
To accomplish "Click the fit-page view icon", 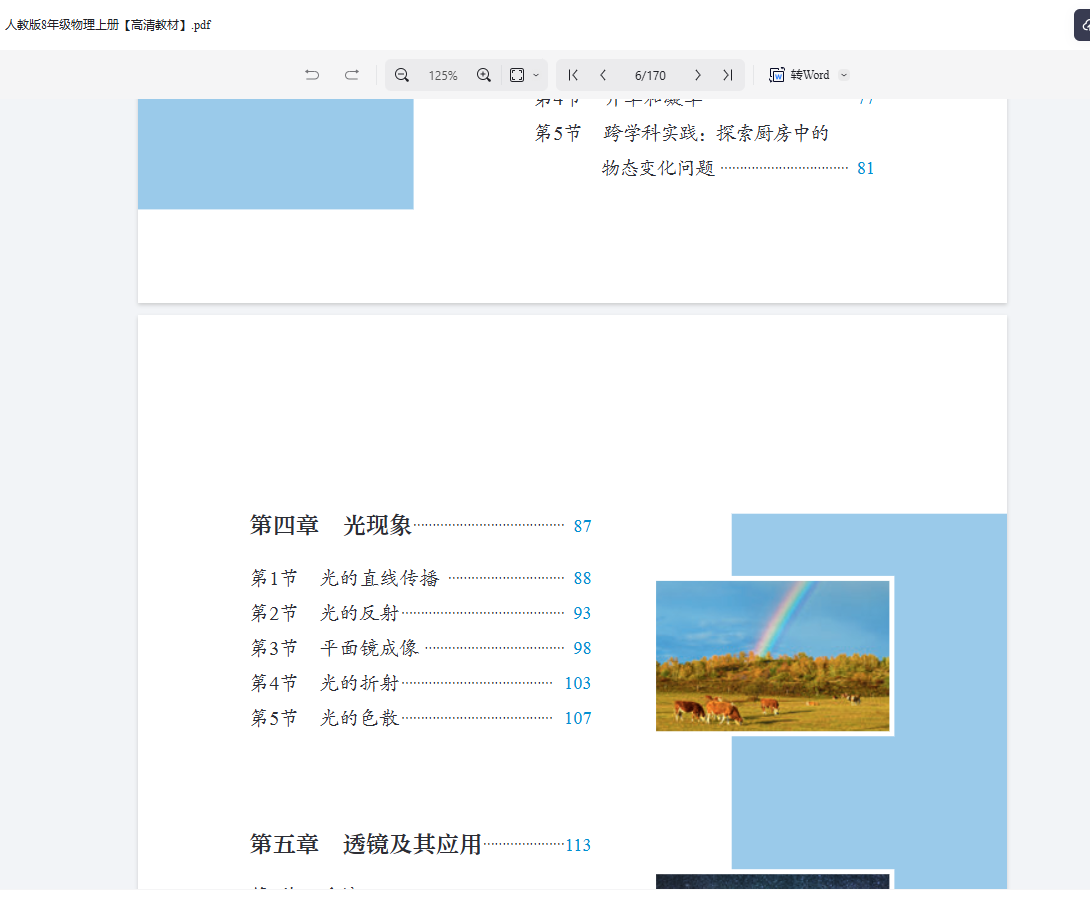I will 516,75.
